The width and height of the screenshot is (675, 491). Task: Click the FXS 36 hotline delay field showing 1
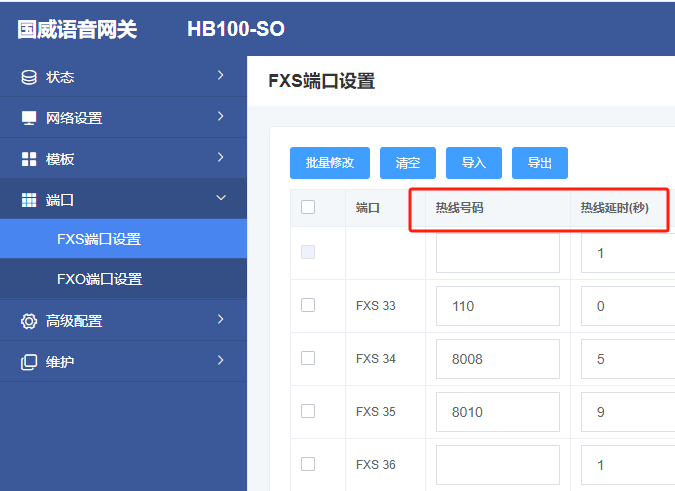[x=628, y=465]
